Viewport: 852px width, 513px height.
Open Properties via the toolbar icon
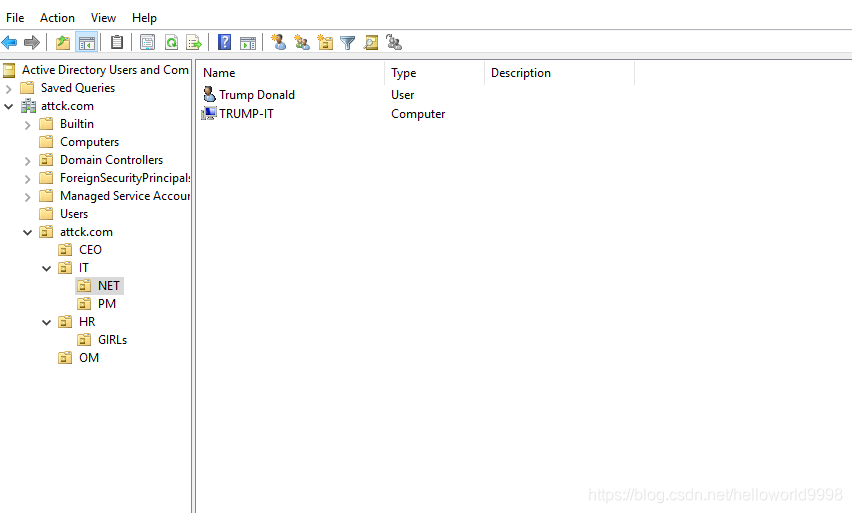click(x=147, y=42)
